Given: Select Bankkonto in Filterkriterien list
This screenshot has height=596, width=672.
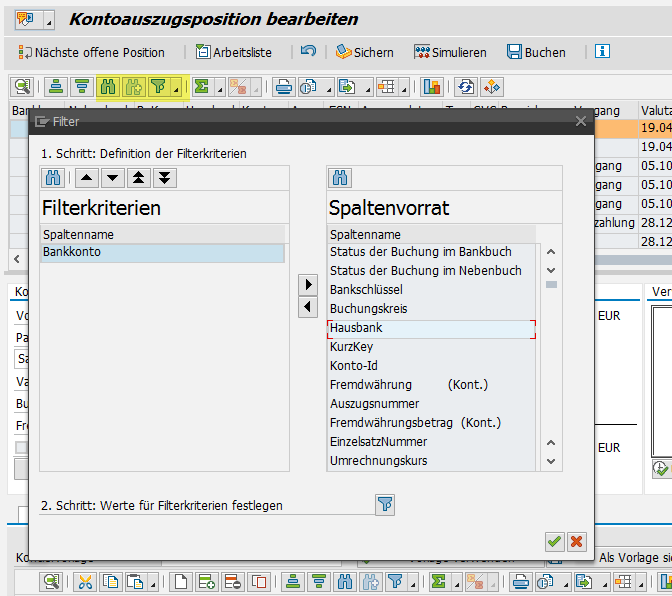Looking at the screenshot, I should pos(72,253).
